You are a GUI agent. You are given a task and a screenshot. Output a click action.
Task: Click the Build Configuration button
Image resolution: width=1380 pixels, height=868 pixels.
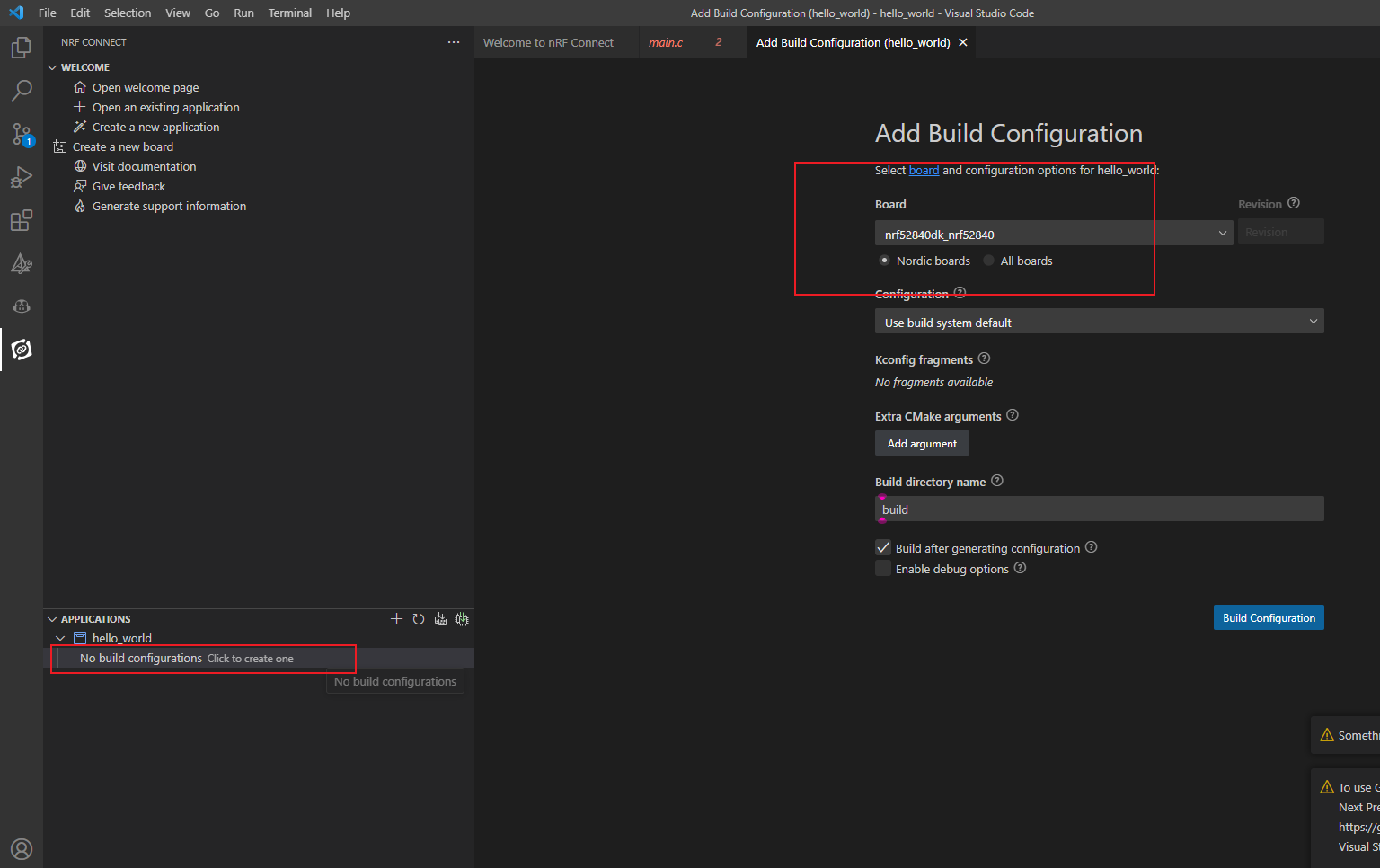point(1269,617)
